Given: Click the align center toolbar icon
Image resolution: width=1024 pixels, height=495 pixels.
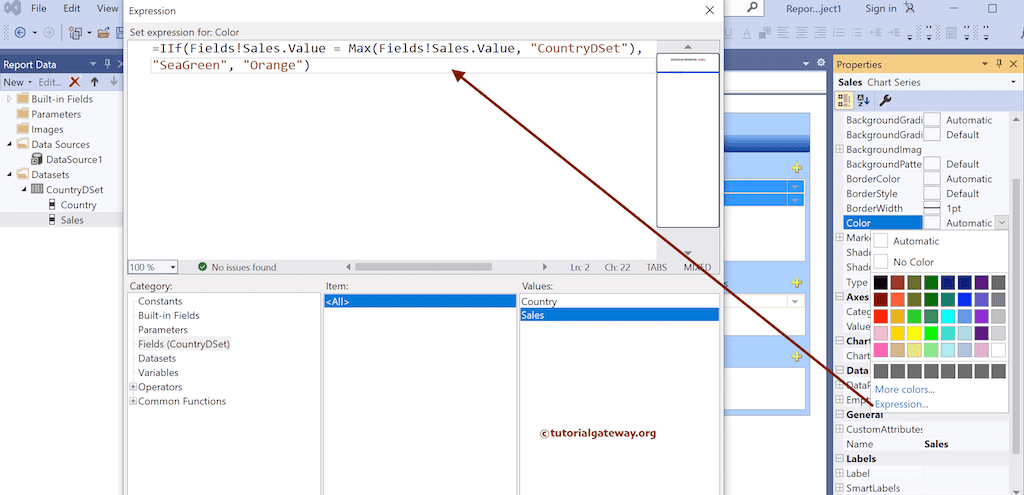Looking at the screenshot, I should [801, 32].
